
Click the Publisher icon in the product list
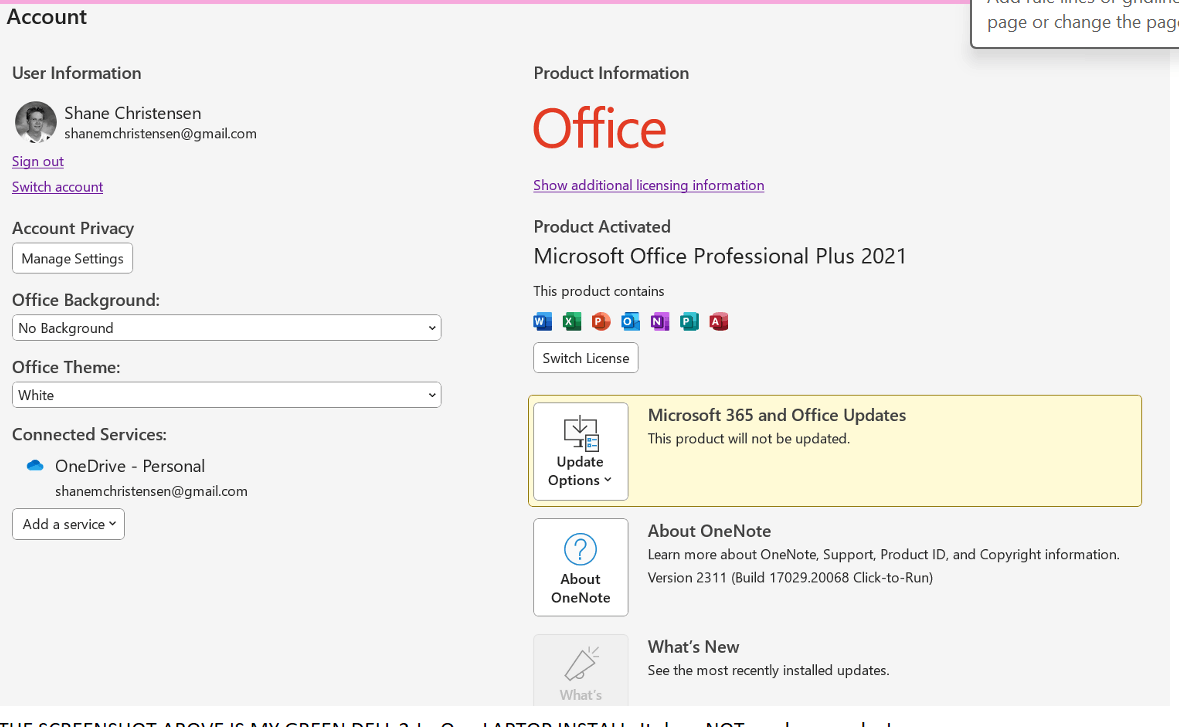689,321
